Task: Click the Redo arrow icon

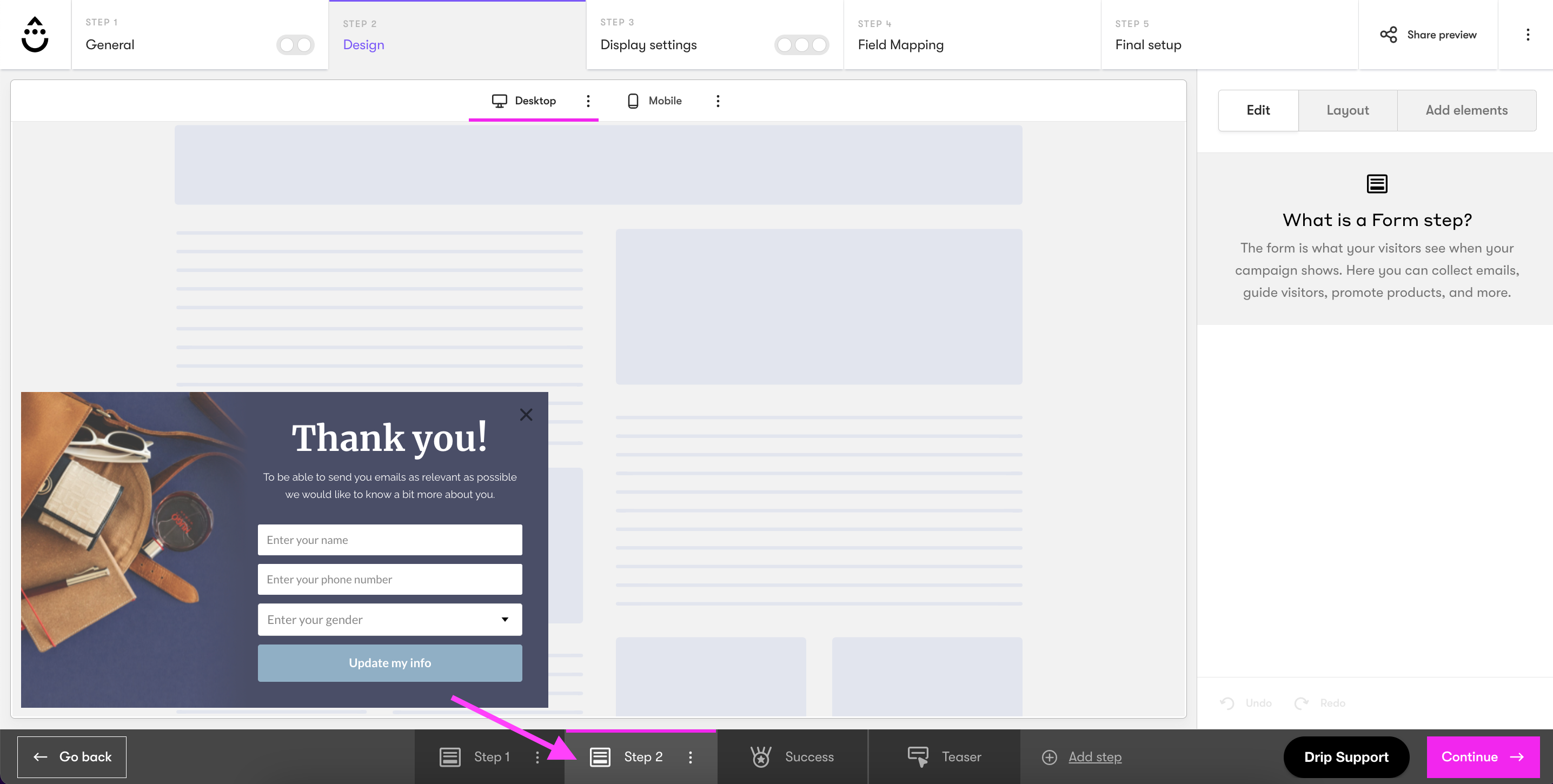Action: click(1301, 703)
